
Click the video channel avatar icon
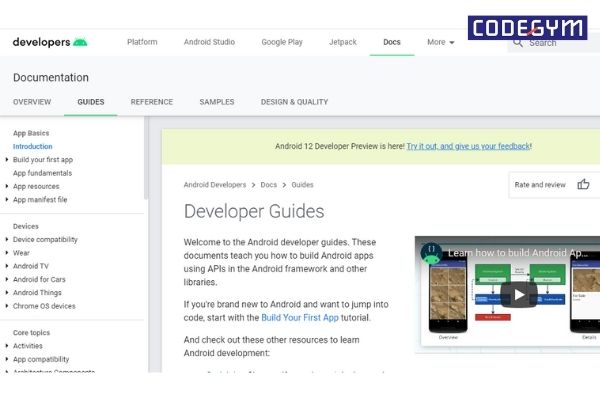pyautogui.click(x=433, y=252)
